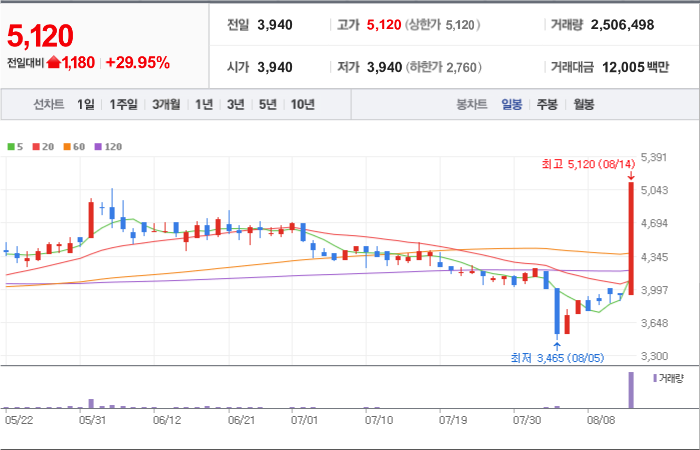Viewport: 700px width, 450px height.
Task: Open the 3년 line chart view
Action: (x=235, y=104)
